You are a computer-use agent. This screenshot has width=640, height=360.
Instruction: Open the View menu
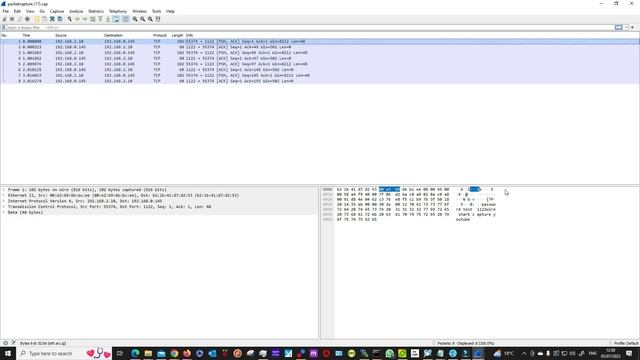pos(30,11)
